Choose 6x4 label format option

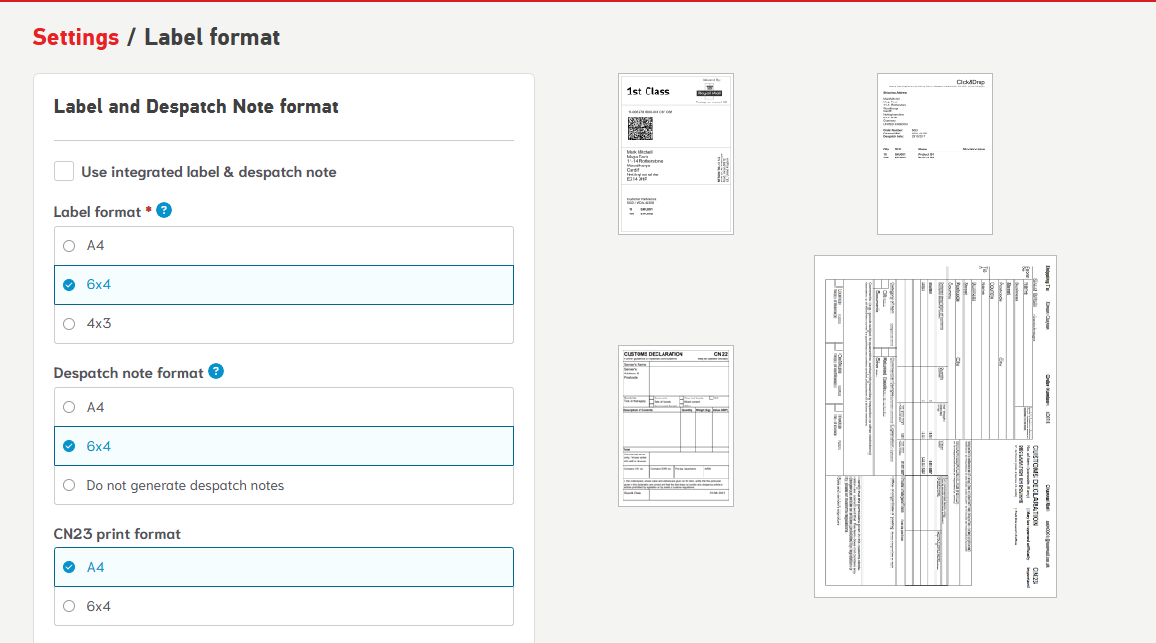tap(68, 285)
